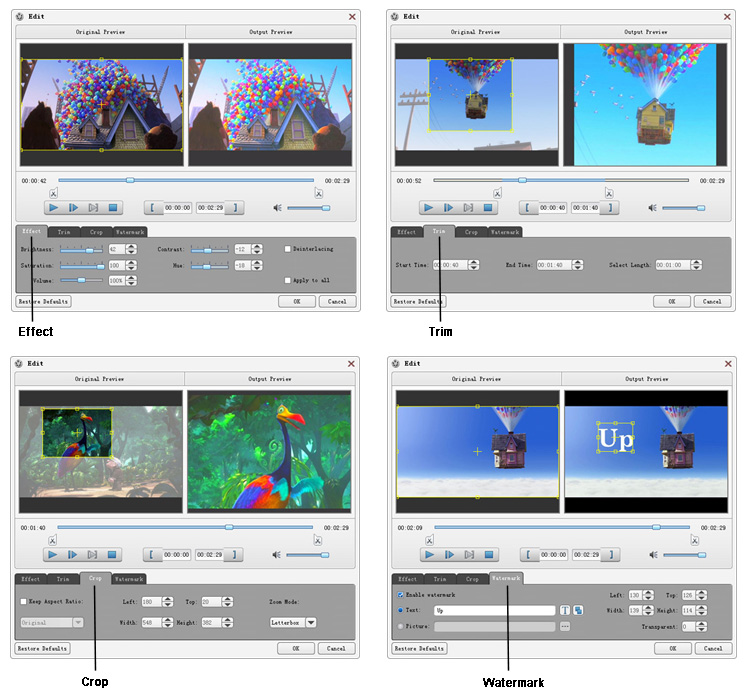The height and width of the screenshot is (700, 750).
Task: Select the Text watermark radio button
Action: coord(400,610)
